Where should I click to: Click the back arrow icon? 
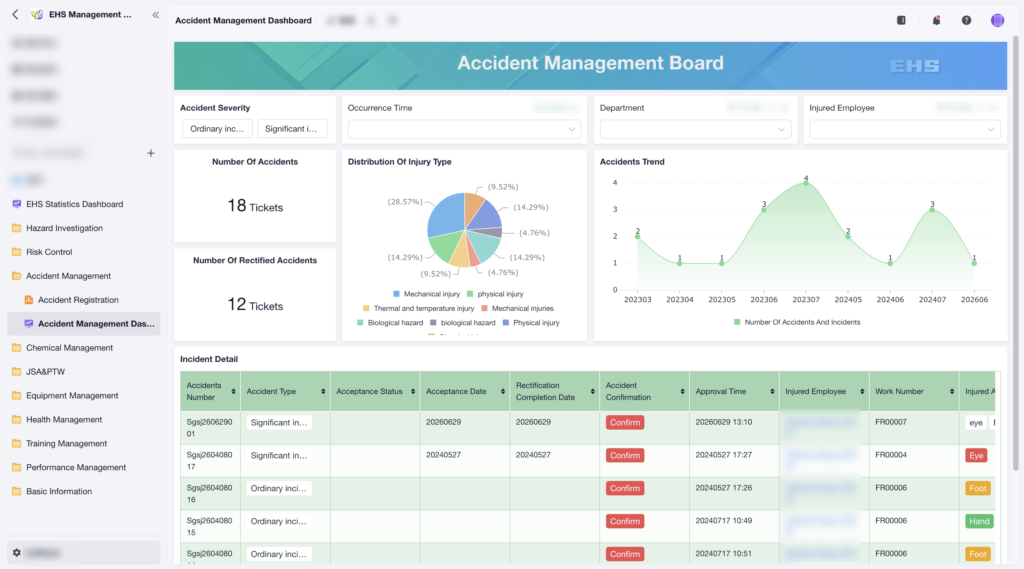click(15, 14)
